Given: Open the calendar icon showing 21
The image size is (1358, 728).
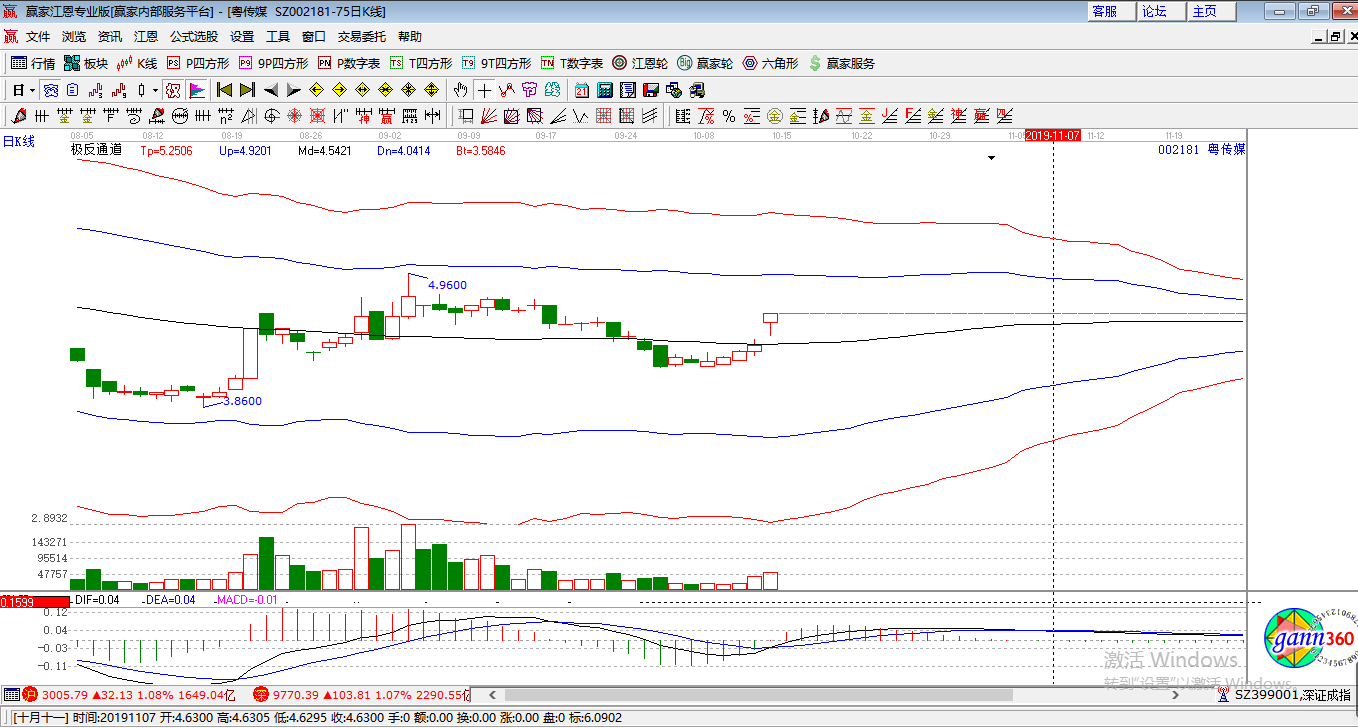Looking at the screenshot, I should coord(582,90).
